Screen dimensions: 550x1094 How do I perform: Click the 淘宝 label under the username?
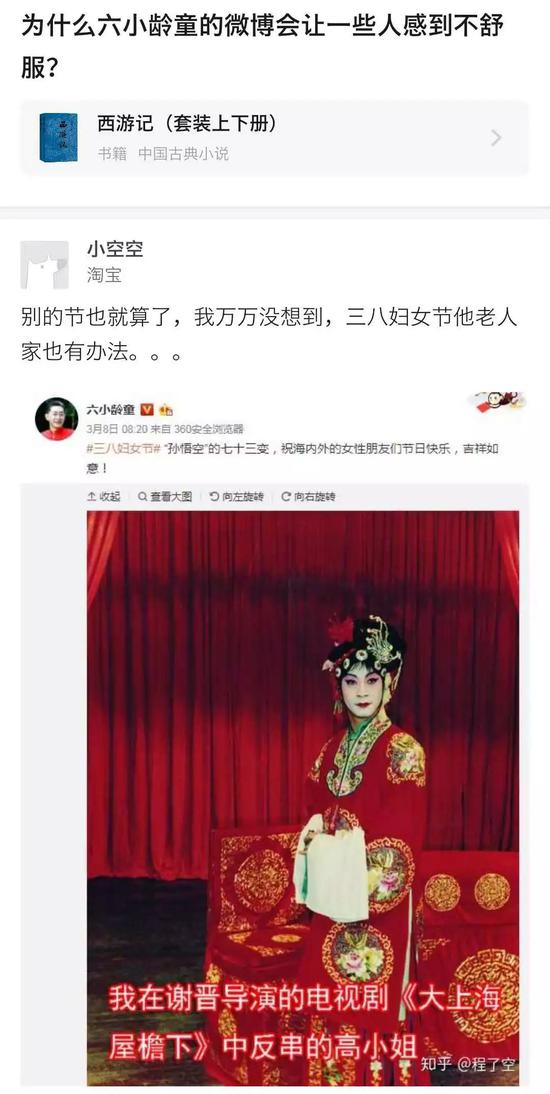coord(104,275)
